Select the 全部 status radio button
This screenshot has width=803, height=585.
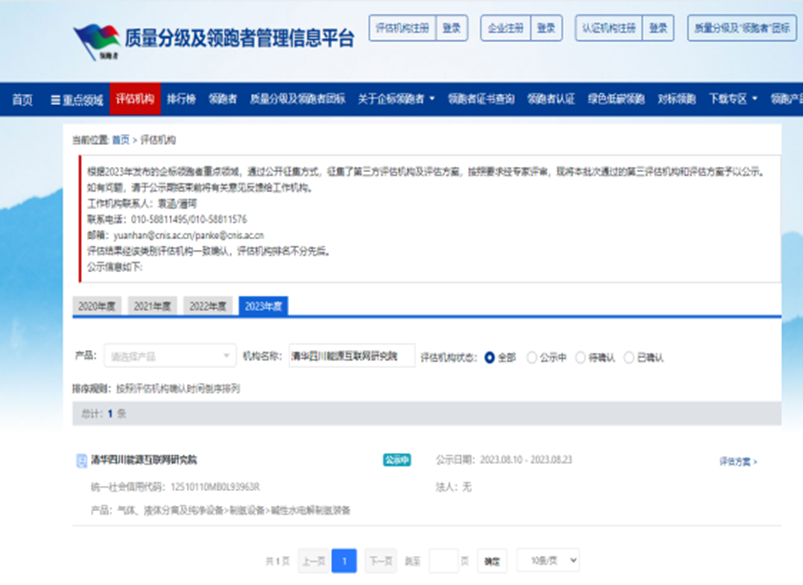click(490, 357)
